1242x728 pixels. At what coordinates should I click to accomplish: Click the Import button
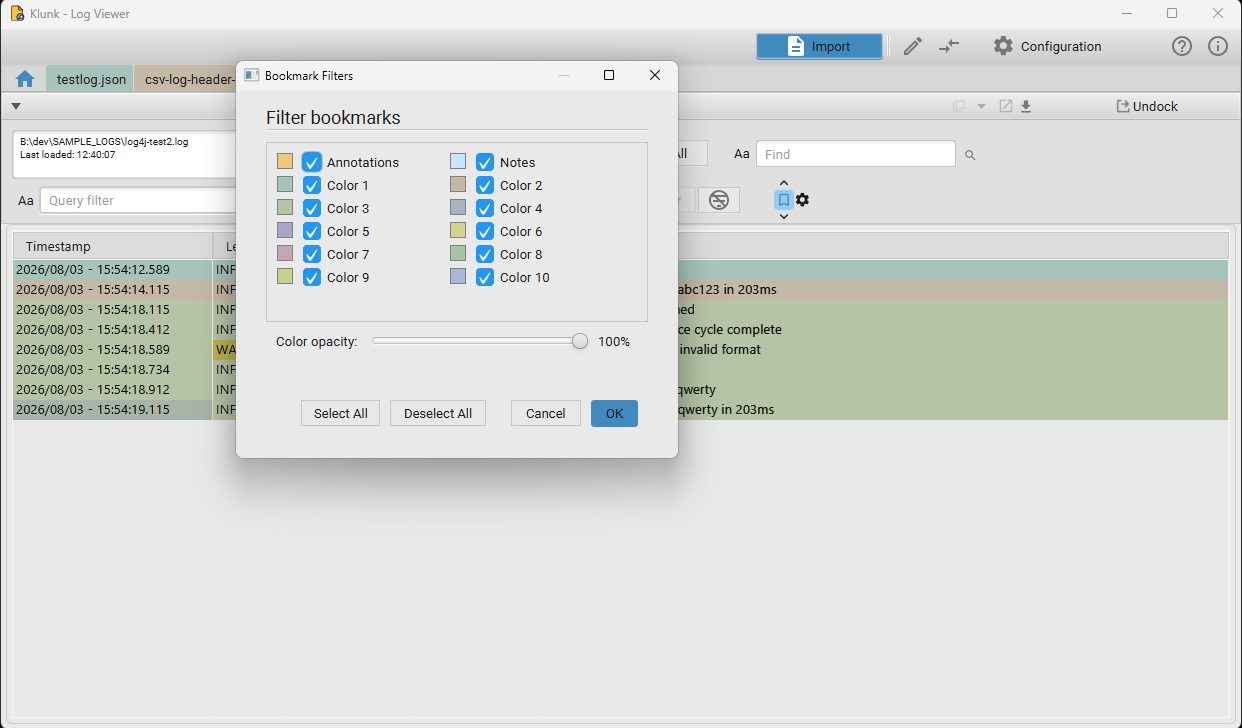[x=819, y=46]
